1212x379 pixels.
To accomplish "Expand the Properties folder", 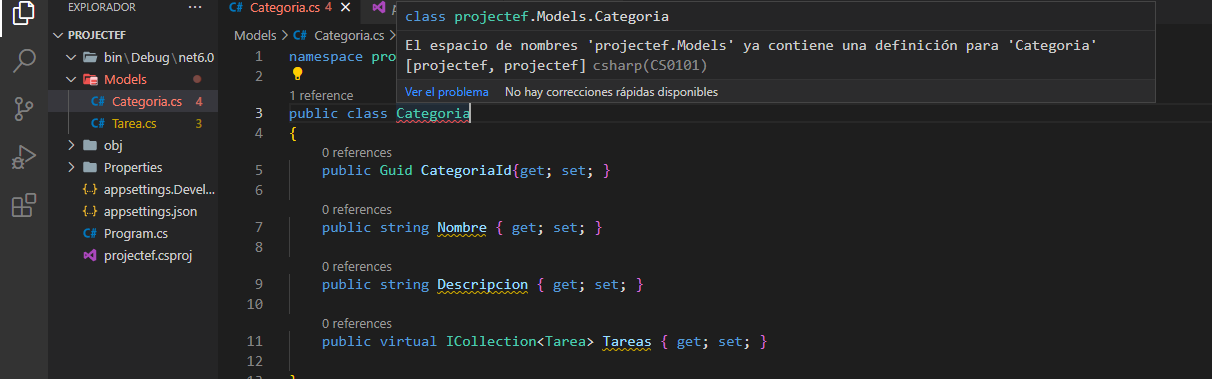I will click(x=72, y=167).
